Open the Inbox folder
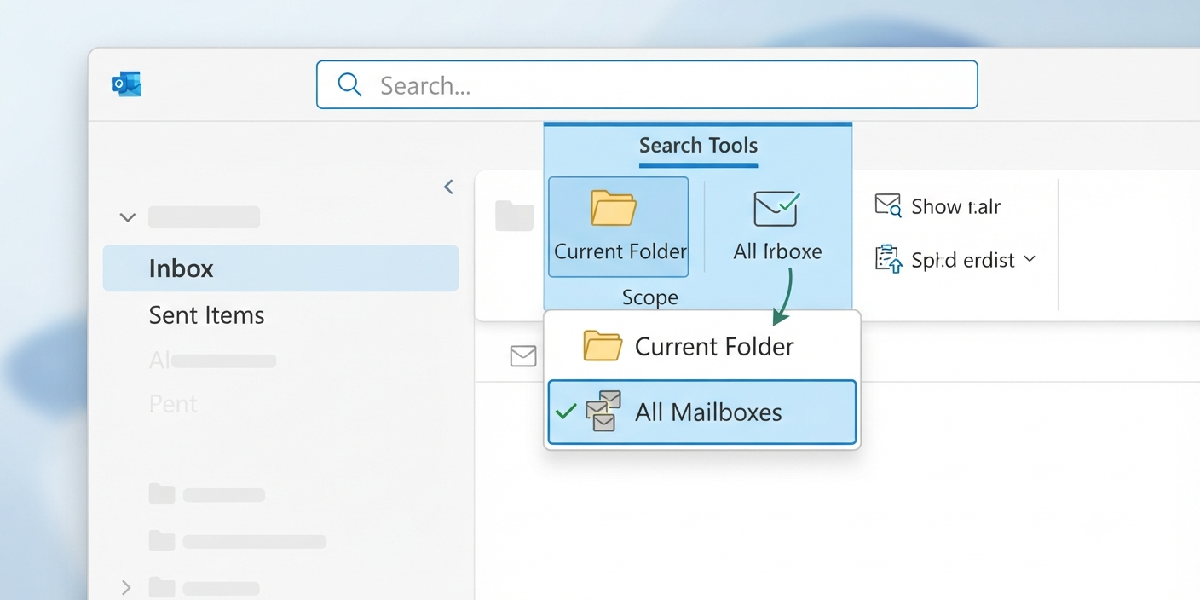This screenshot has height=600, width=1200. (x=281, y=268)
